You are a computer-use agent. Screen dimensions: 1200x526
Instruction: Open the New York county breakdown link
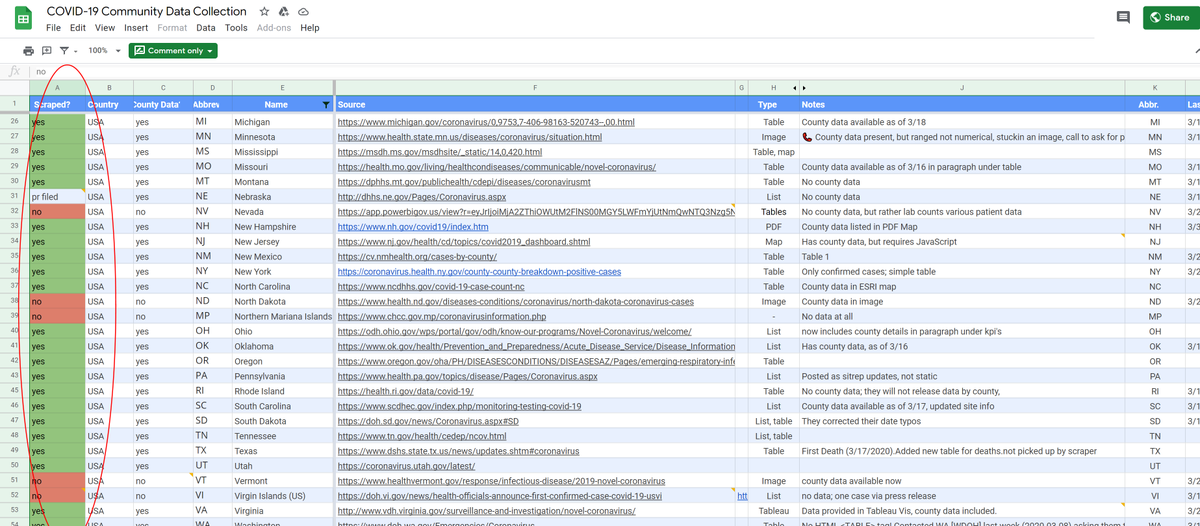coord(479,271)
